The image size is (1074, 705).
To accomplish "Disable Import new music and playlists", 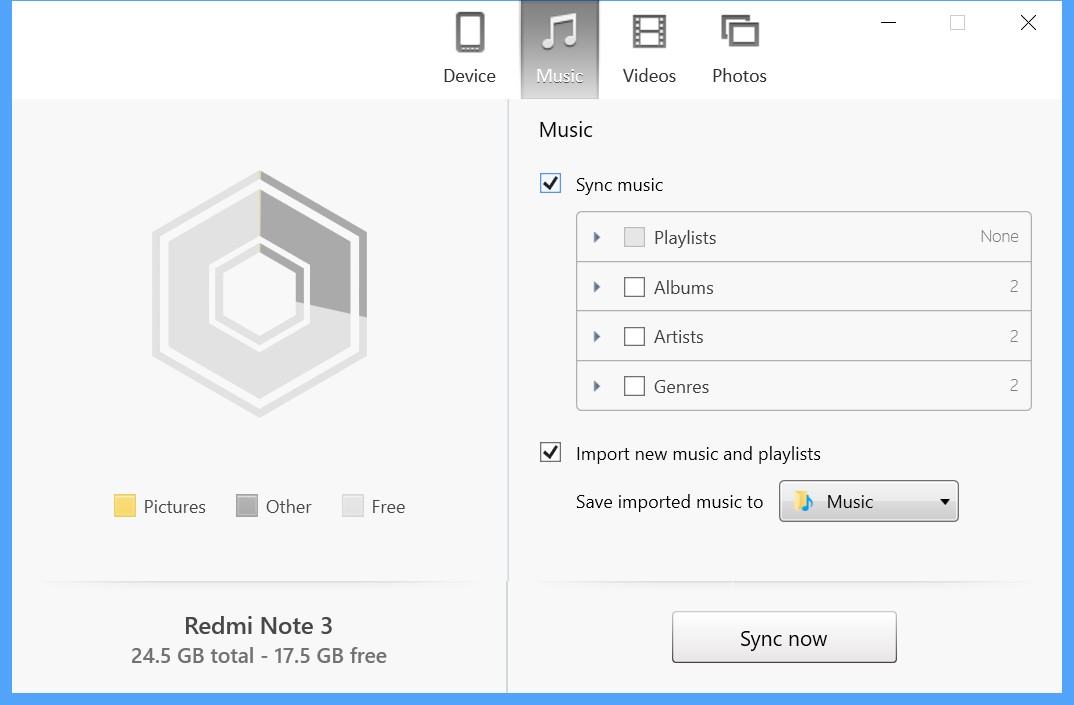I will point(551,452).
